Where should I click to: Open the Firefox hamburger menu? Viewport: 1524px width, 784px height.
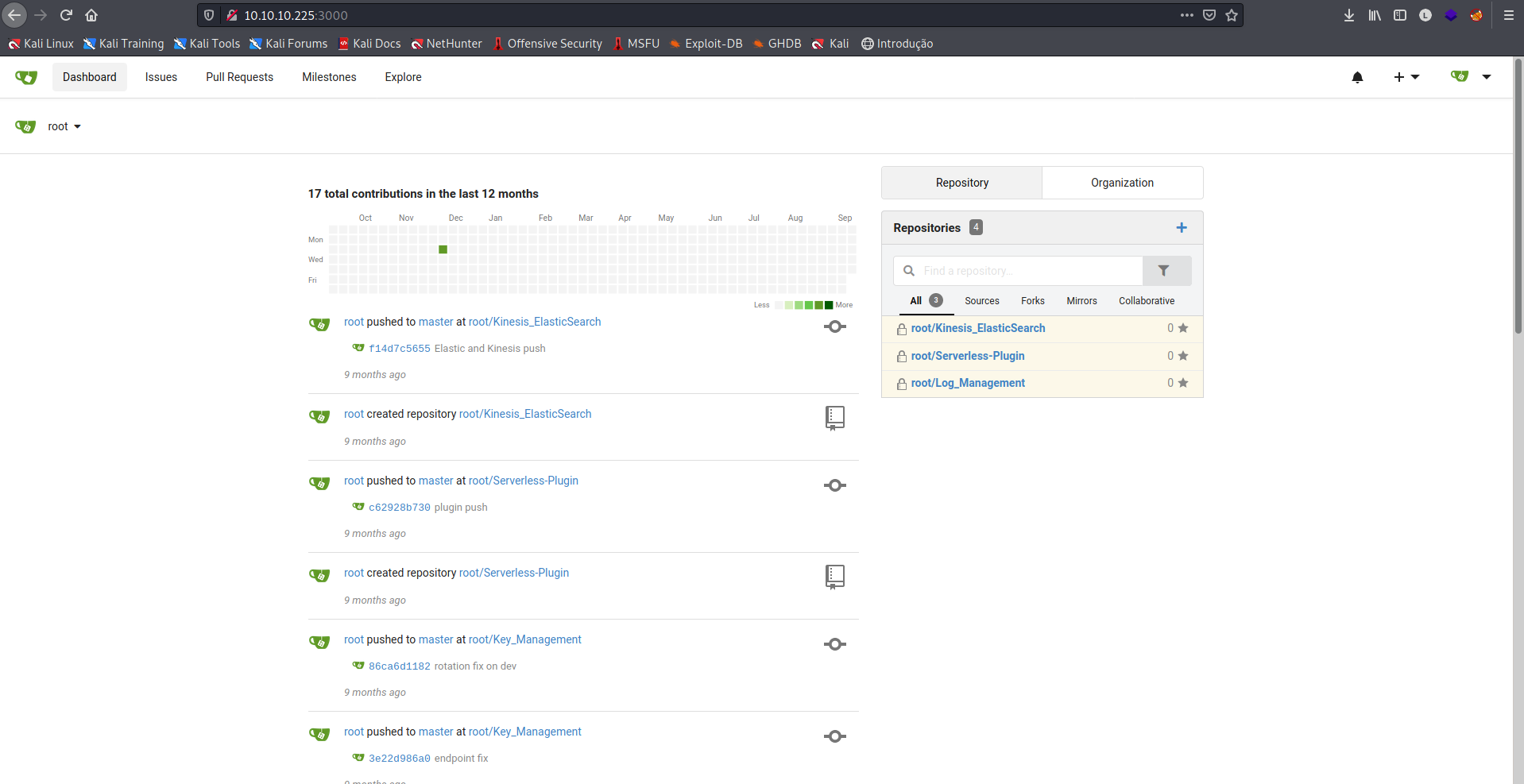point(1508,15)
